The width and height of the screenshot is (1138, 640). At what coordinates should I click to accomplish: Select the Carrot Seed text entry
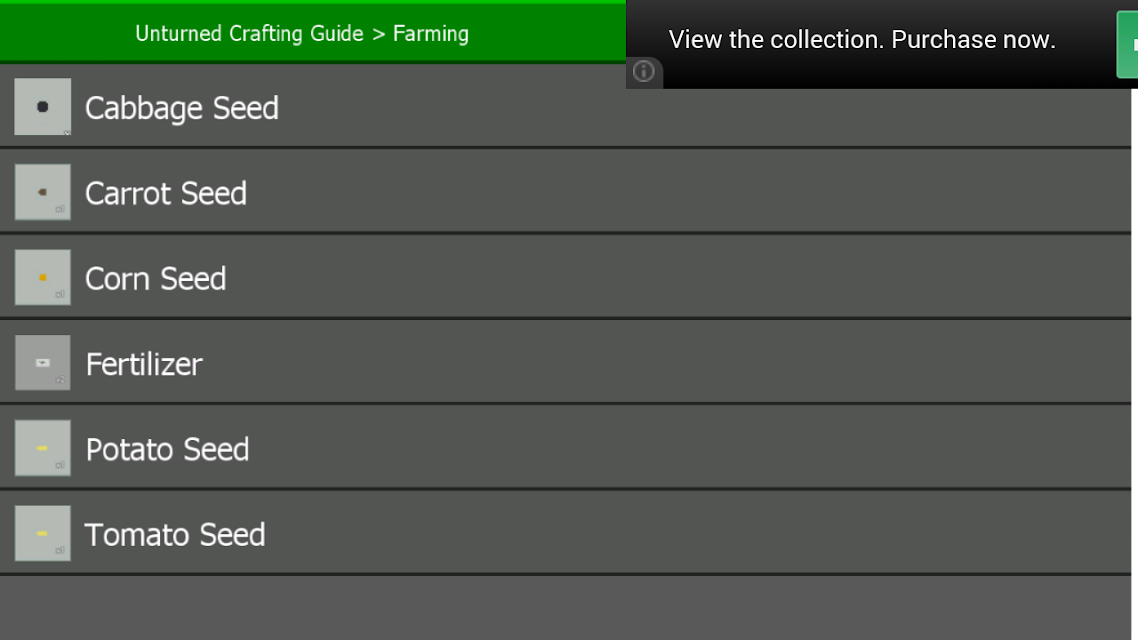(165, 193)
